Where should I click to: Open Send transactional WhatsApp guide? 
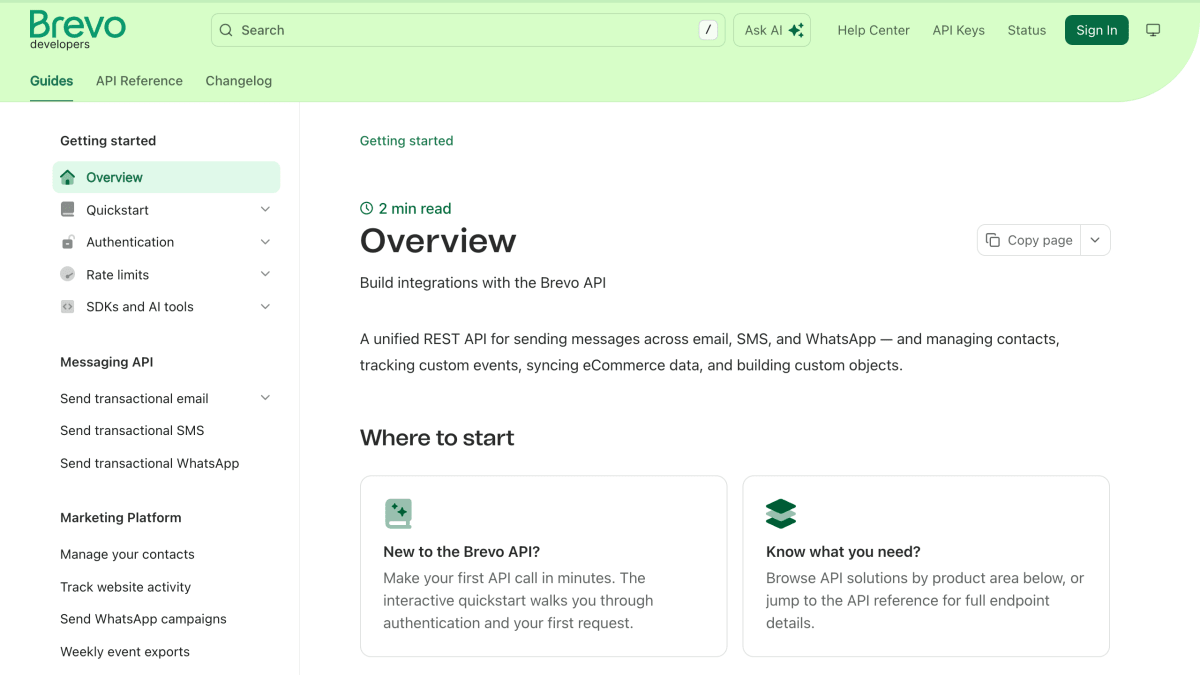point(149,463)
